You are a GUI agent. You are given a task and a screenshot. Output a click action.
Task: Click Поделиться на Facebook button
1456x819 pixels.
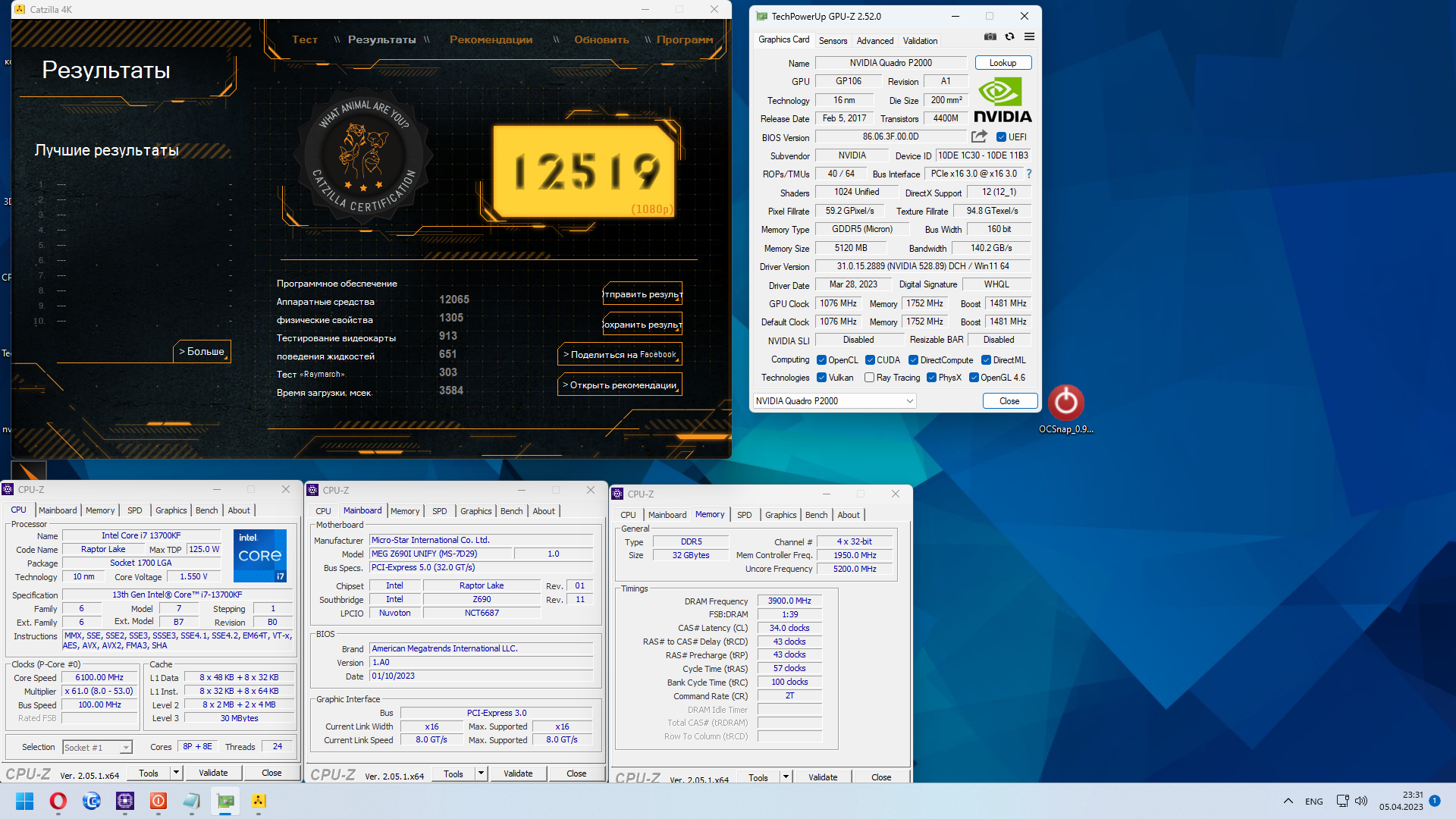point(620,355)
